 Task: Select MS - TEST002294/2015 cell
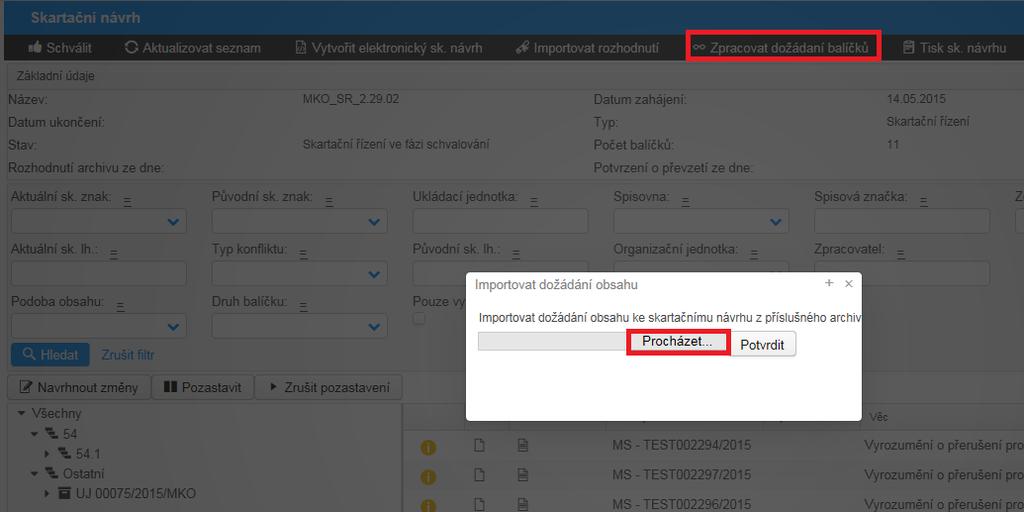[x=682, y=445]
